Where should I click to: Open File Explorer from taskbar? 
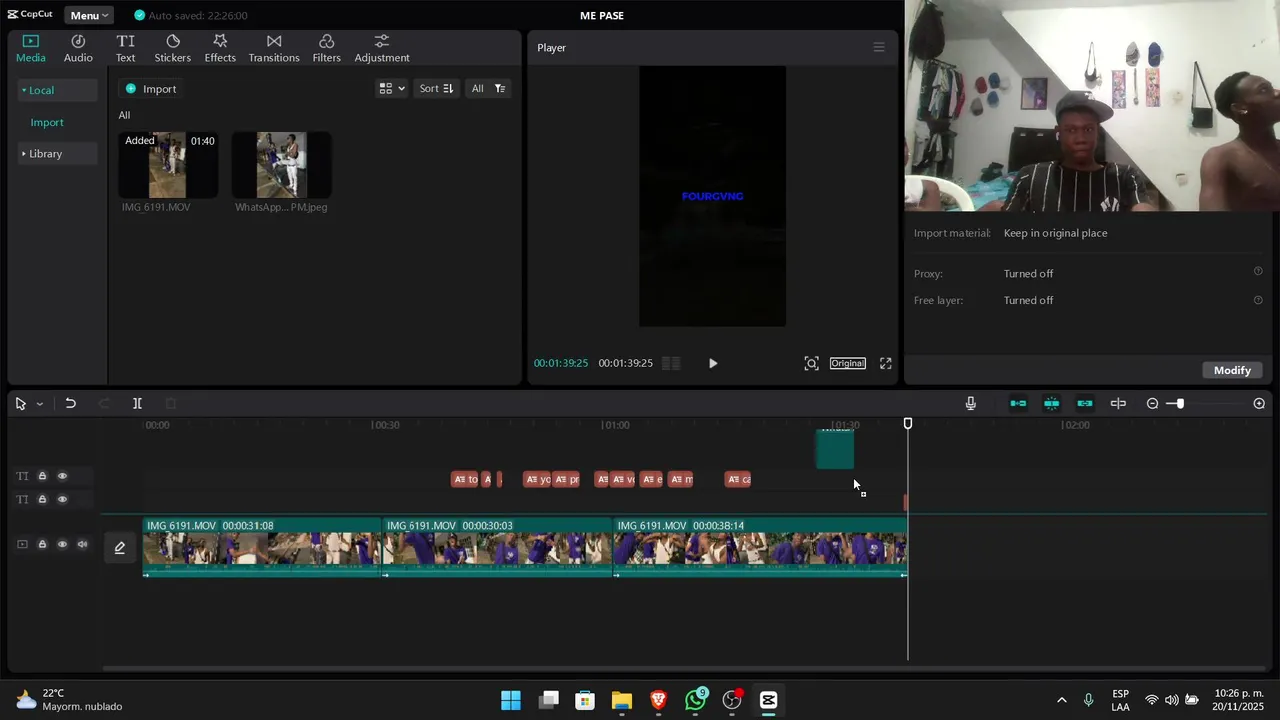pyautogui.click(x=622, y=700)
